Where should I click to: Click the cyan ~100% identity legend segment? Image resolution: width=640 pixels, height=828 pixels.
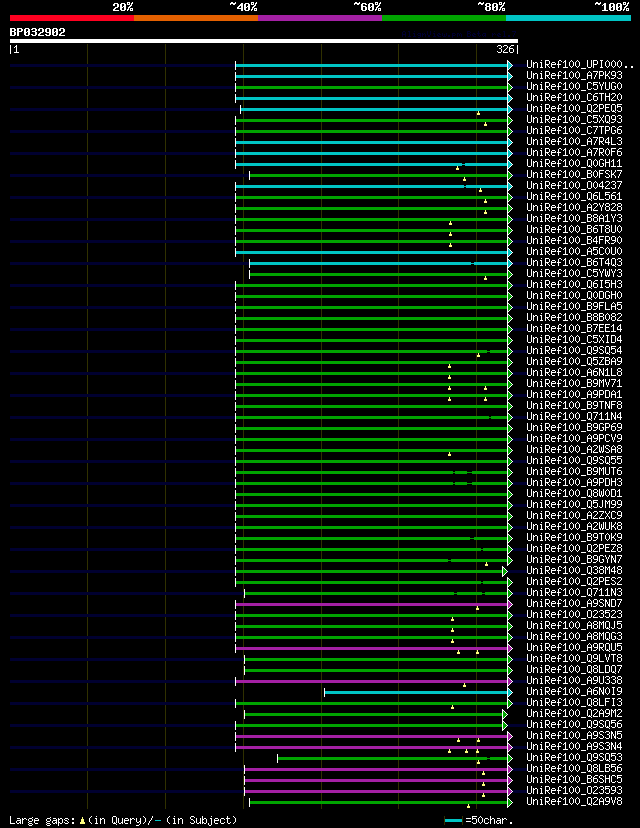569,18
